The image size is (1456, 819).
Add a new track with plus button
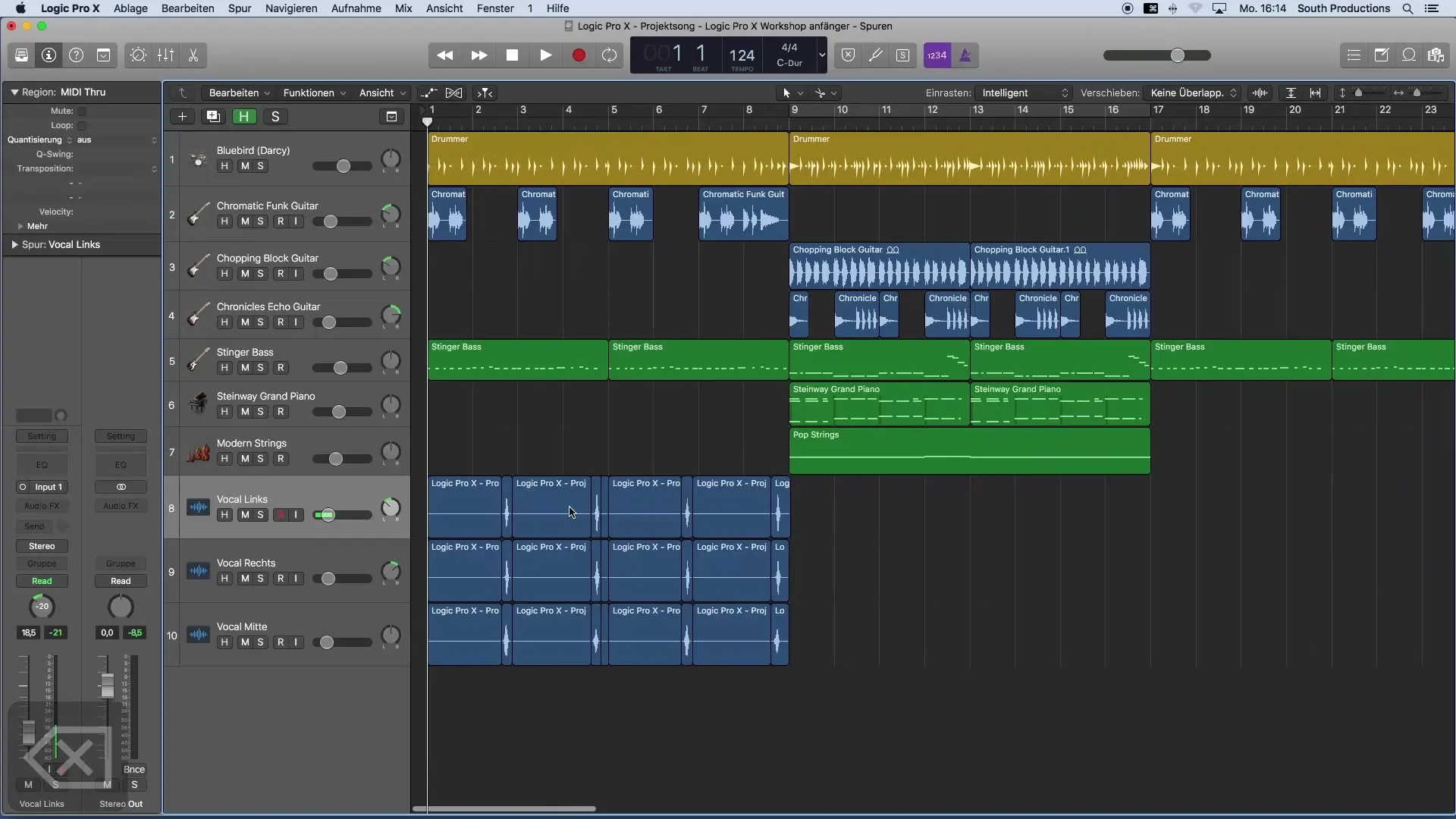(x=182, y=117)
